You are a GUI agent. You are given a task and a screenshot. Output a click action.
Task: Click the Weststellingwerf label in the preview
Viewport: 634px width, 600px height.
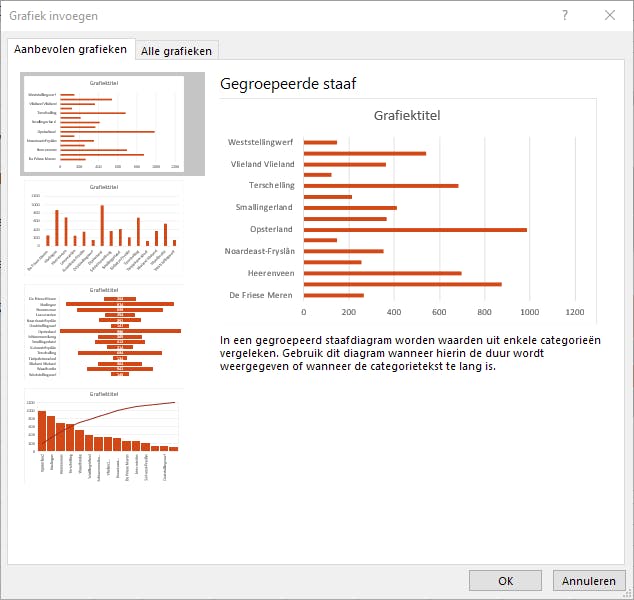[x=260, y=142]
